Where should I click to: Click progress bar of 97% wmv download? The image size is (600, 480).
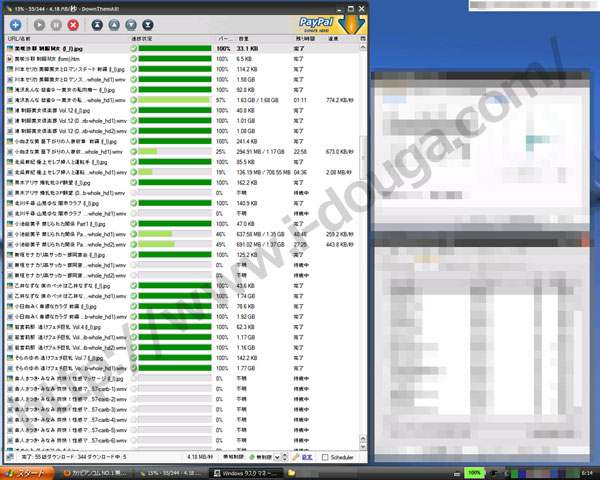(175, 101)
